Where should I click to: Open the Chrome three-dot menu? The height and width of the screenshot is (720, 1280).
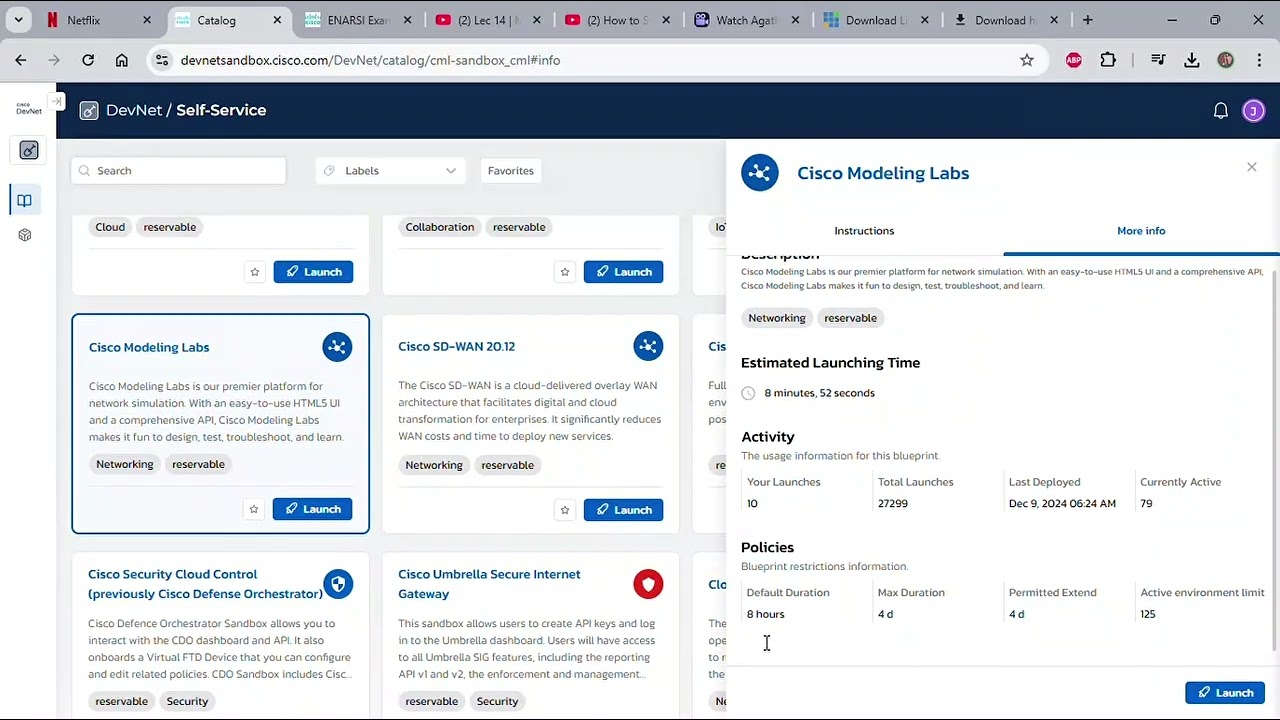click(x=1259, y=60)
